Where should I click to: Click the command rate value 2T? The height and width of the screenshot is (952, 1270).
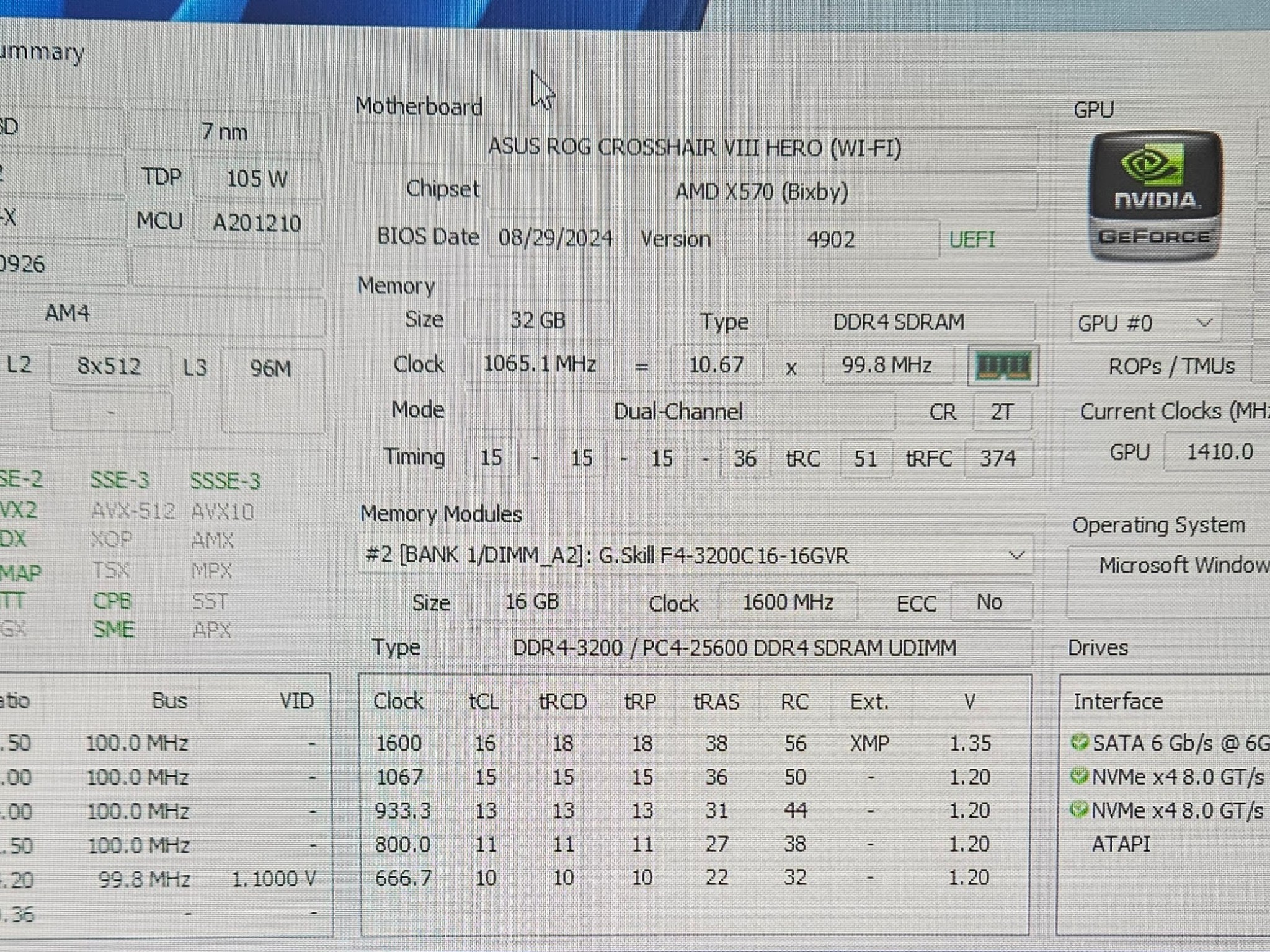click(x=1002, y=412)
